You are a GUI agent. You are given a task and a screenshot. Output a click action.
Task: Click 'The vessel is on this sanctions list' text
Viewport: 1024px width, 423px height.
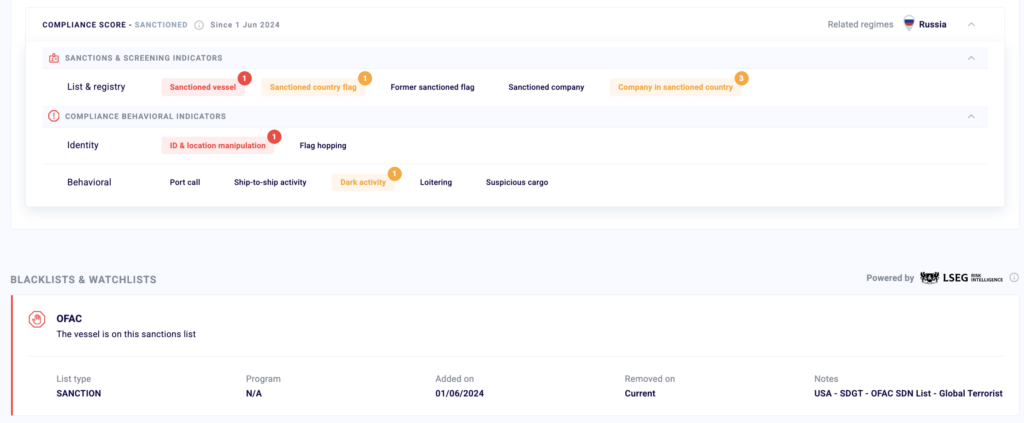tap(126, 334)
